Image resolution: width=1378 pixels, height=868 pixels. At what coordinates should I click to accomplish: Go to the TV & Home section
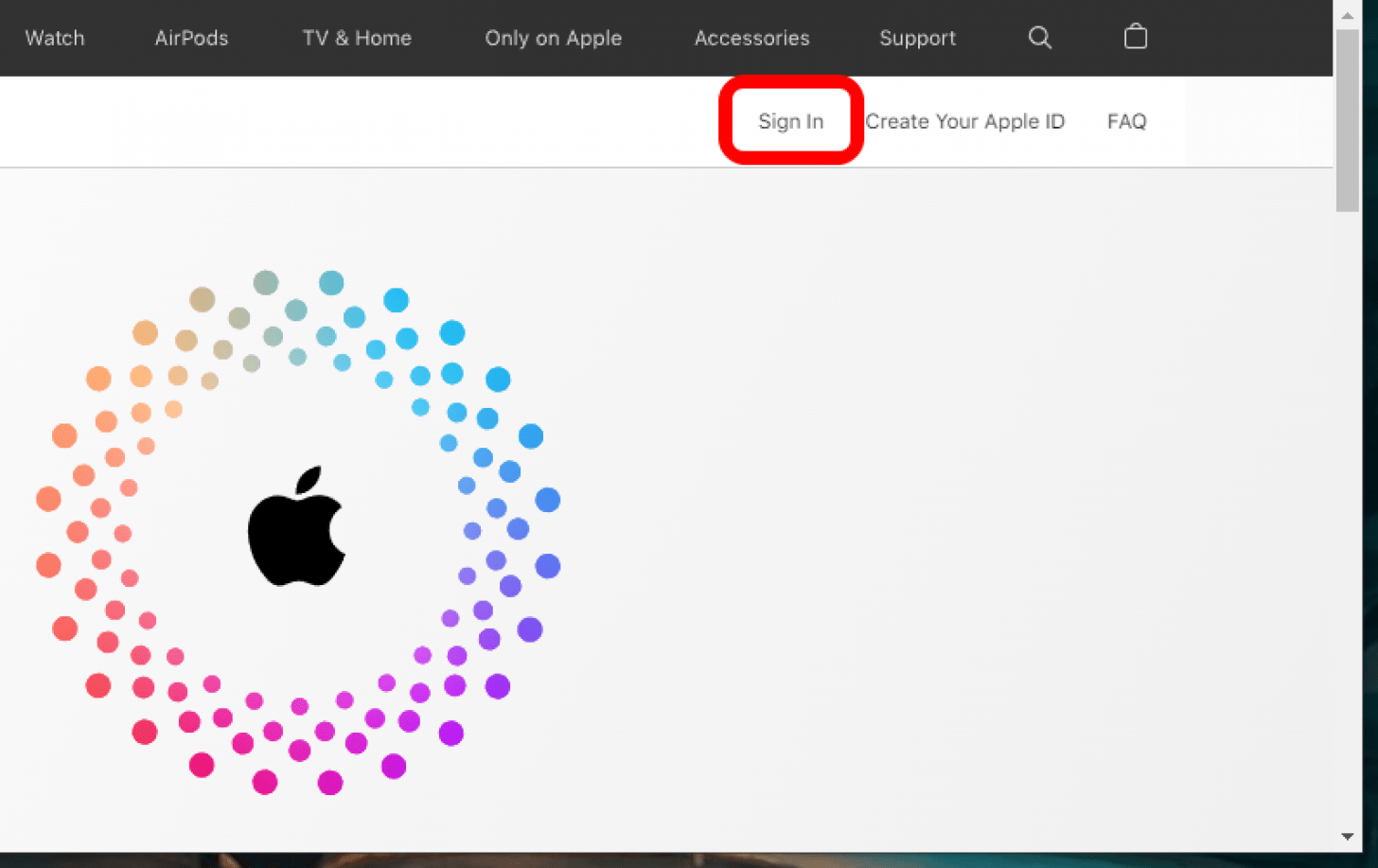point(357,38)
